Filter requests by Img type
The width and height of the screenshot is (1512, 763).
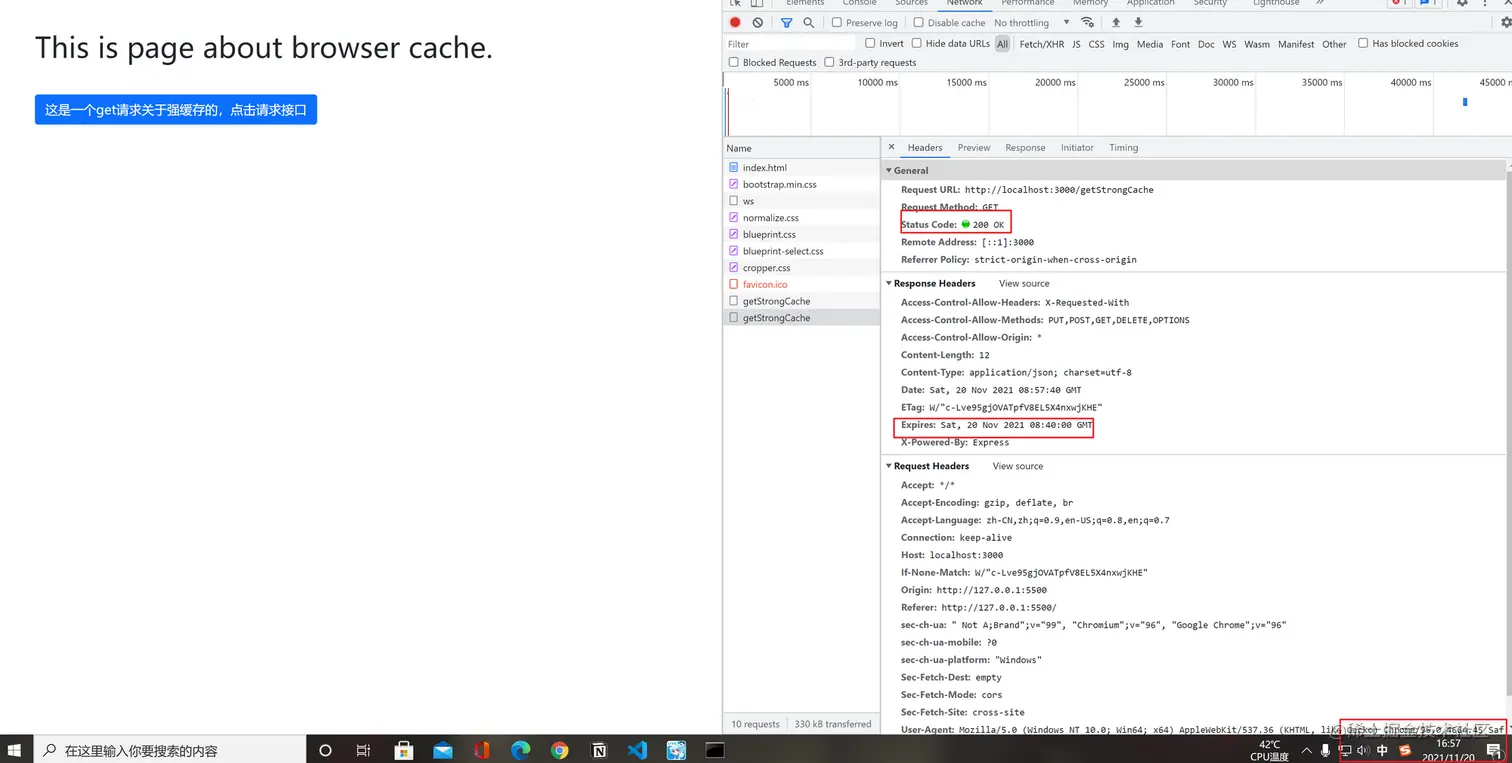(1121, 44)
